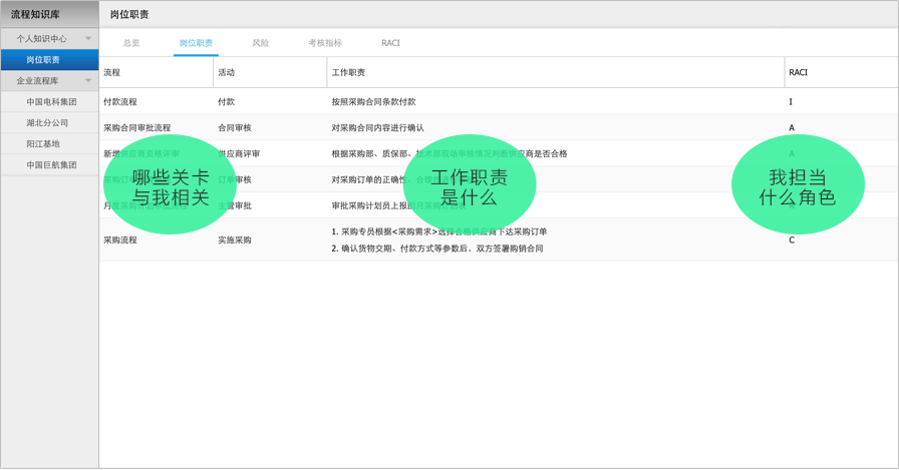This screenshot has height=470, width=899.
Task: Switch to the RACI tab
Action: coord(391,43)
